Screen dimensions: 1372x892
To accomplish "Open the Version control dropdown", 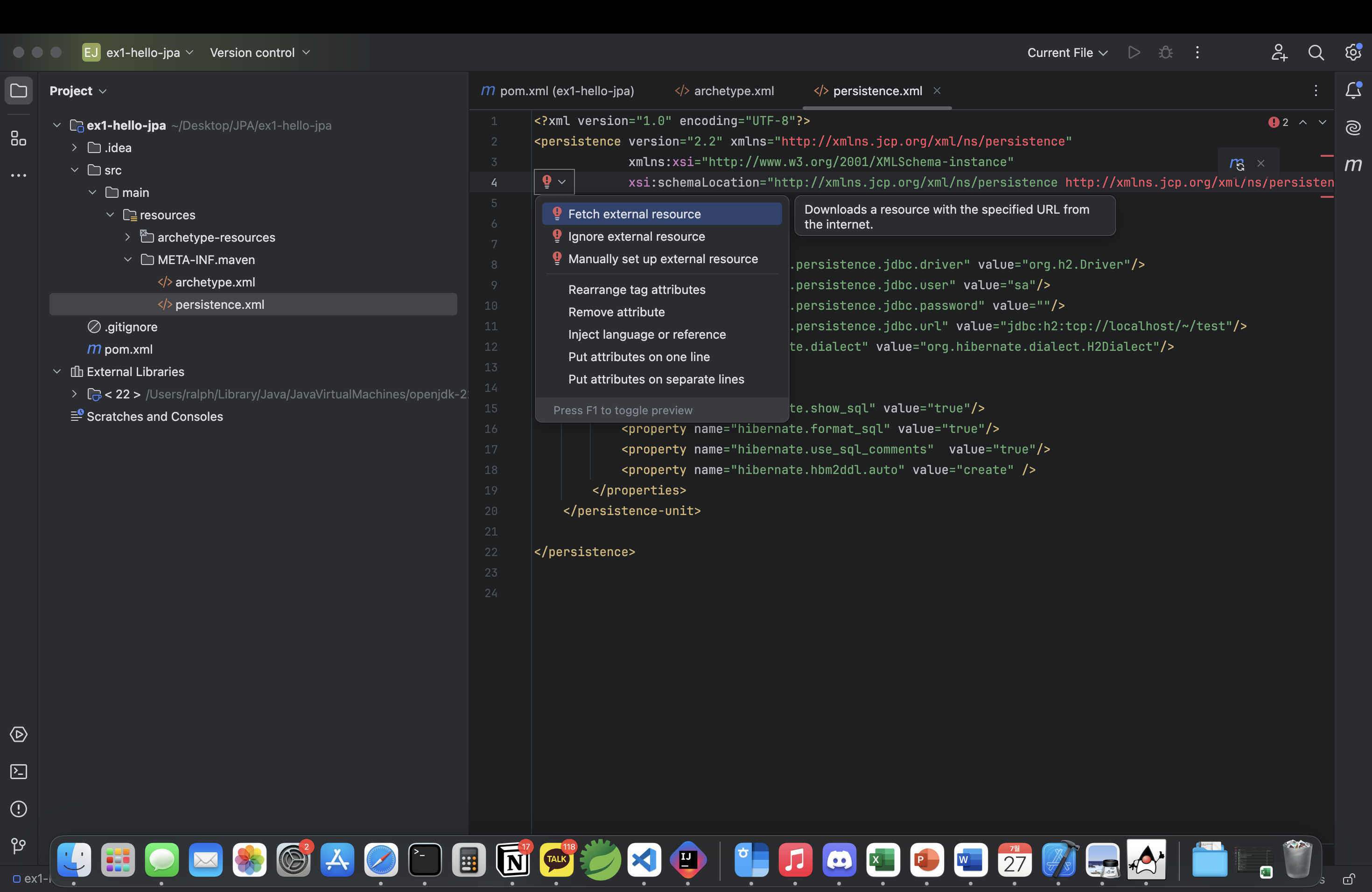I will [260, 52].
